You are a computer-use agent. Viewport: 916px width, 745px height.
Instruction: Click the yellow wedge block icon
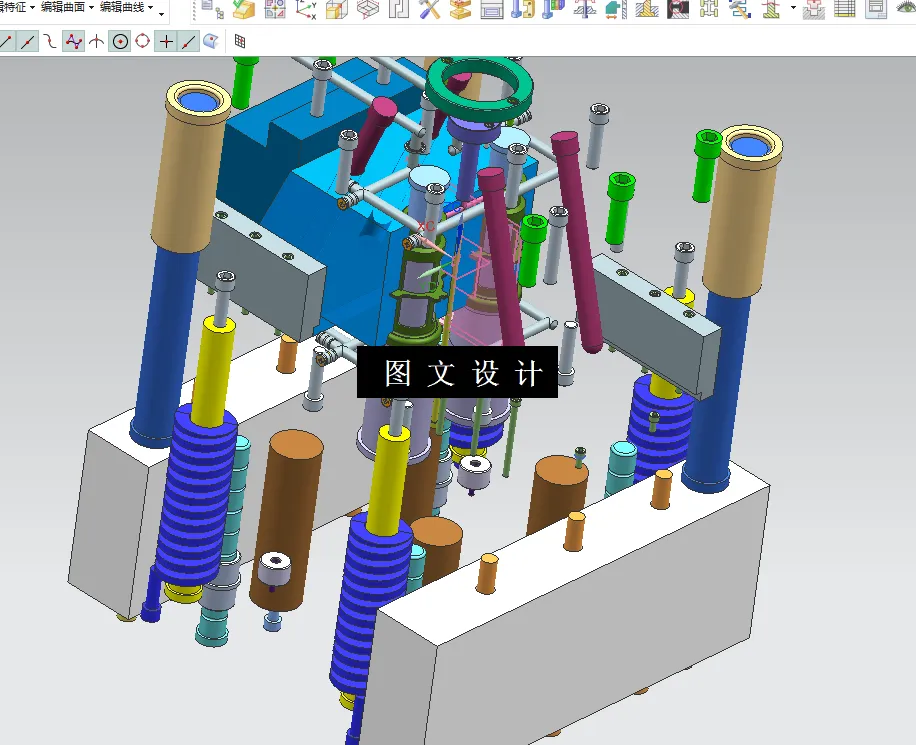coord(242,10)
